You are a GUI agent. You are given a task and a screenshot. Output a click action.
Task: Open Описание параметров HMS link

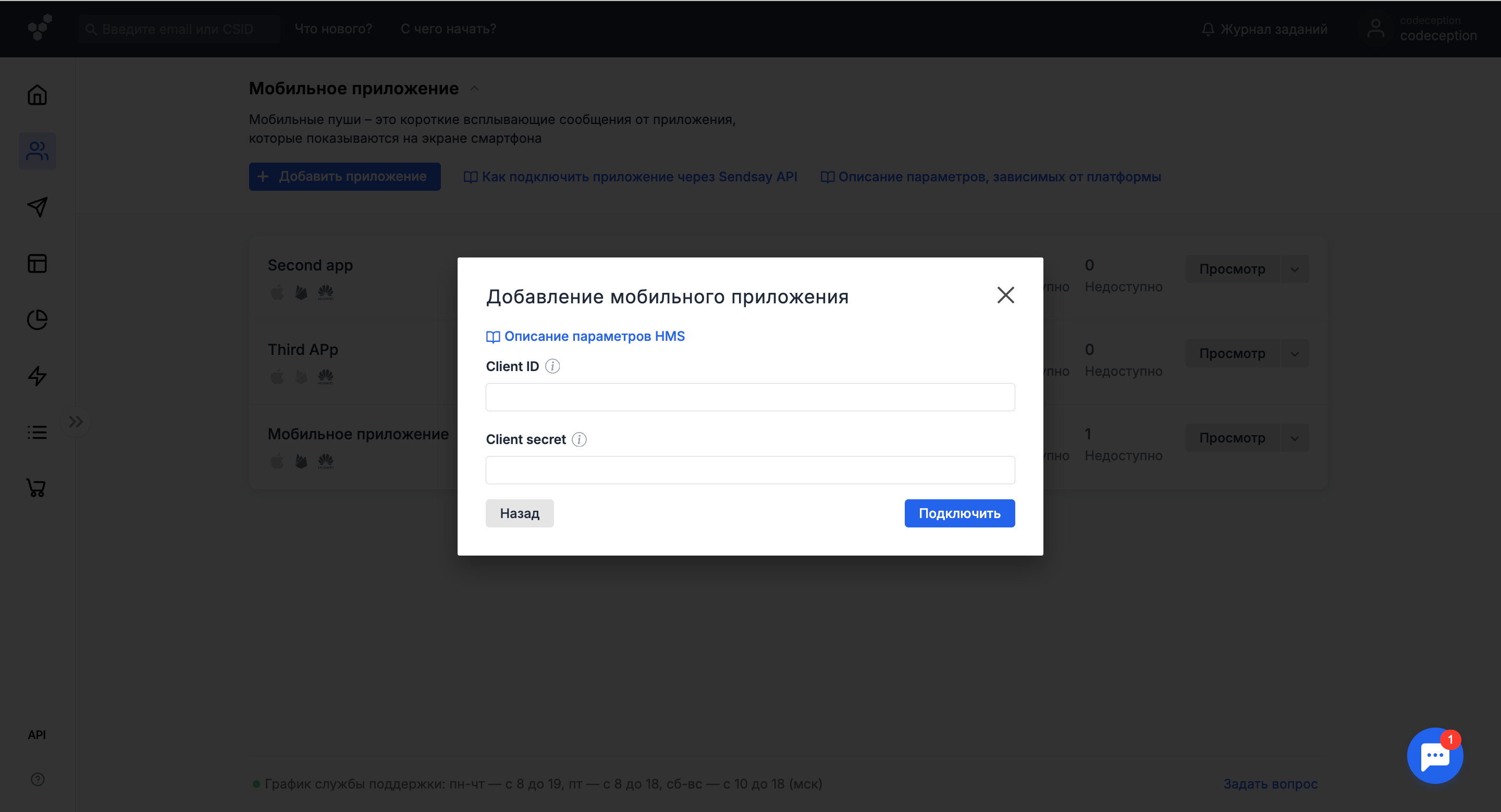pos(594,336)
